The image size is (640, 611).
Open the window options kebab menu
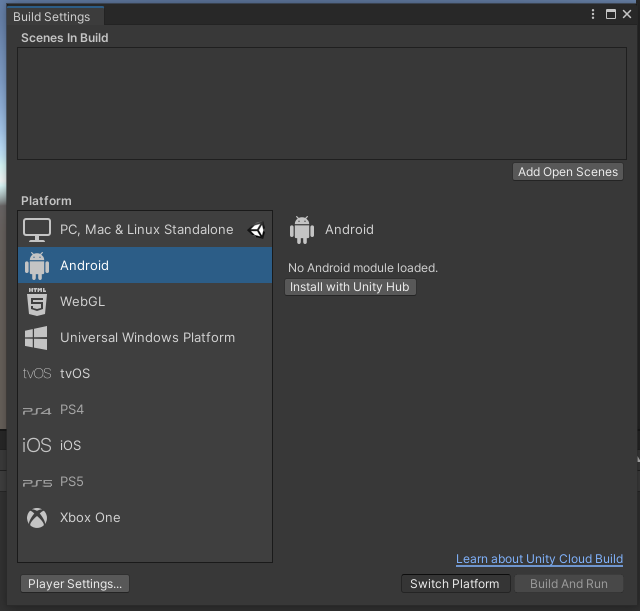point(593,14)
